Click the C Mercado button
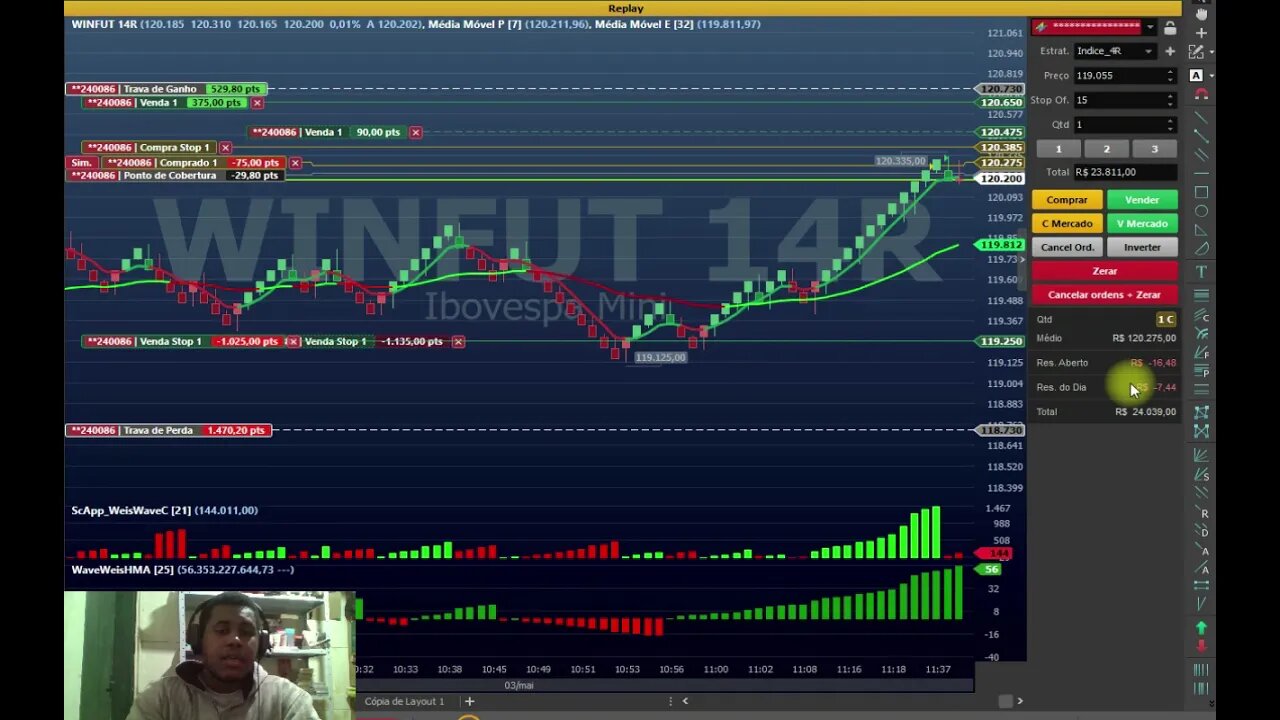This screenshot has width=1280, height=720. coord(1067,223)
